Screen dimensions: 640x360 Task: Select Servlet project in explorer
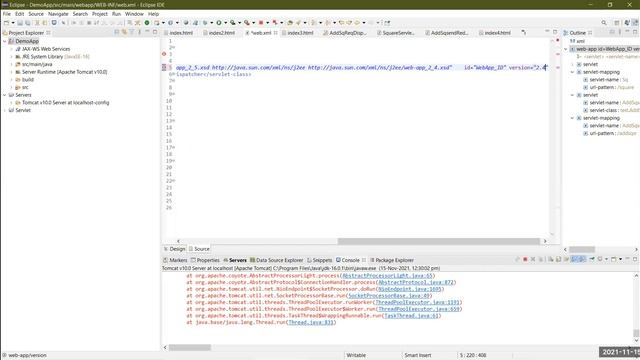click(23, 110)
